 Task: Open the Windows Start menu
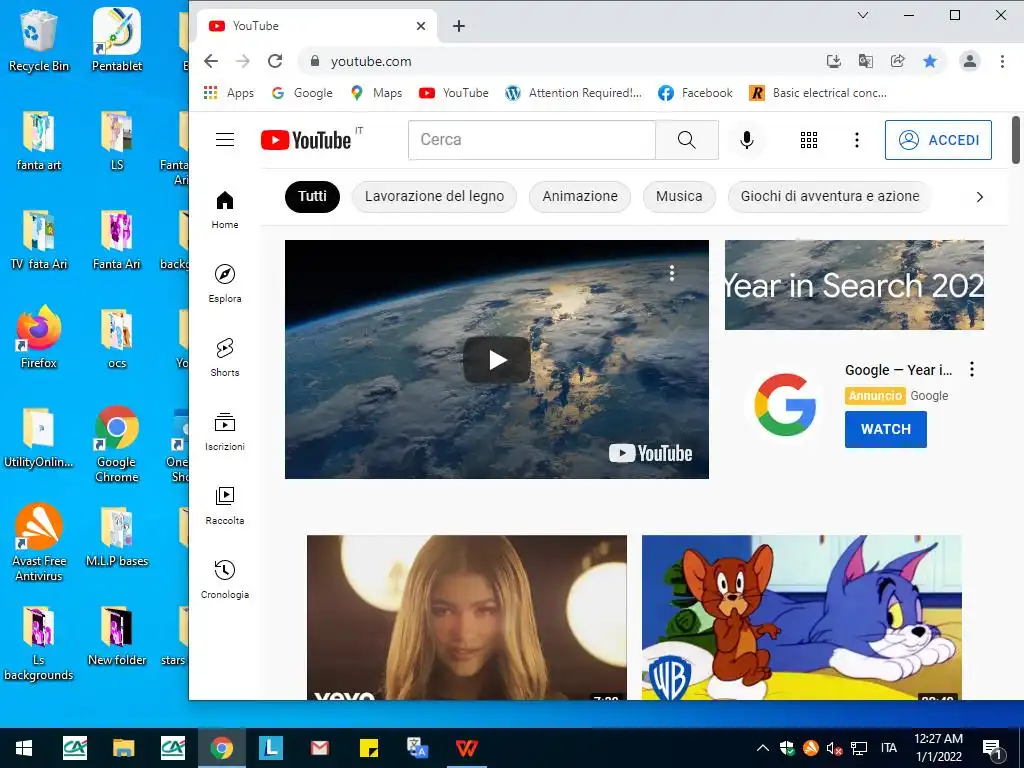tap(24, 748)
